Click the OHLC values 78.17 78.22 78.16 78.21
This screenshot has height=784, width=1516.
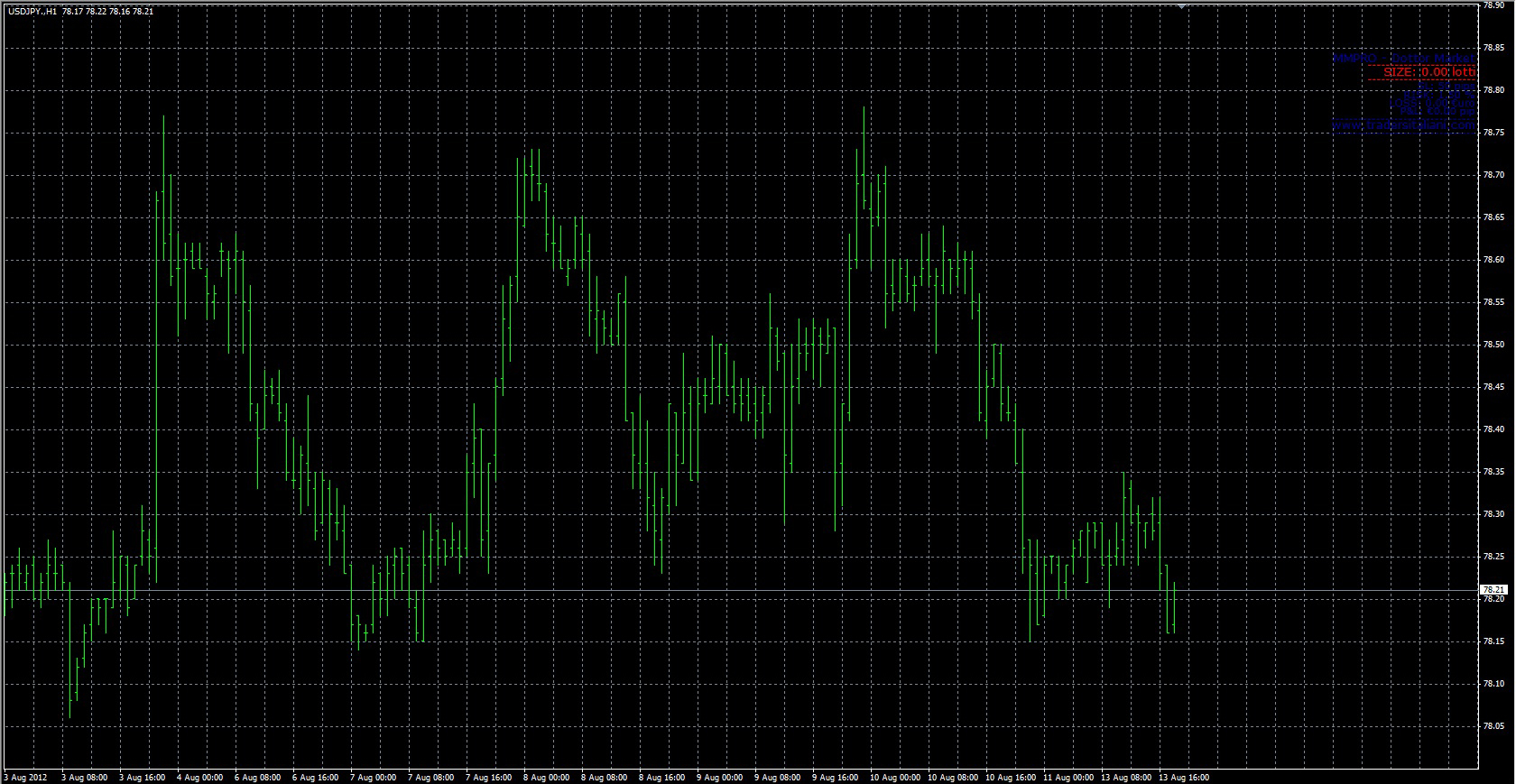[108, 12]
